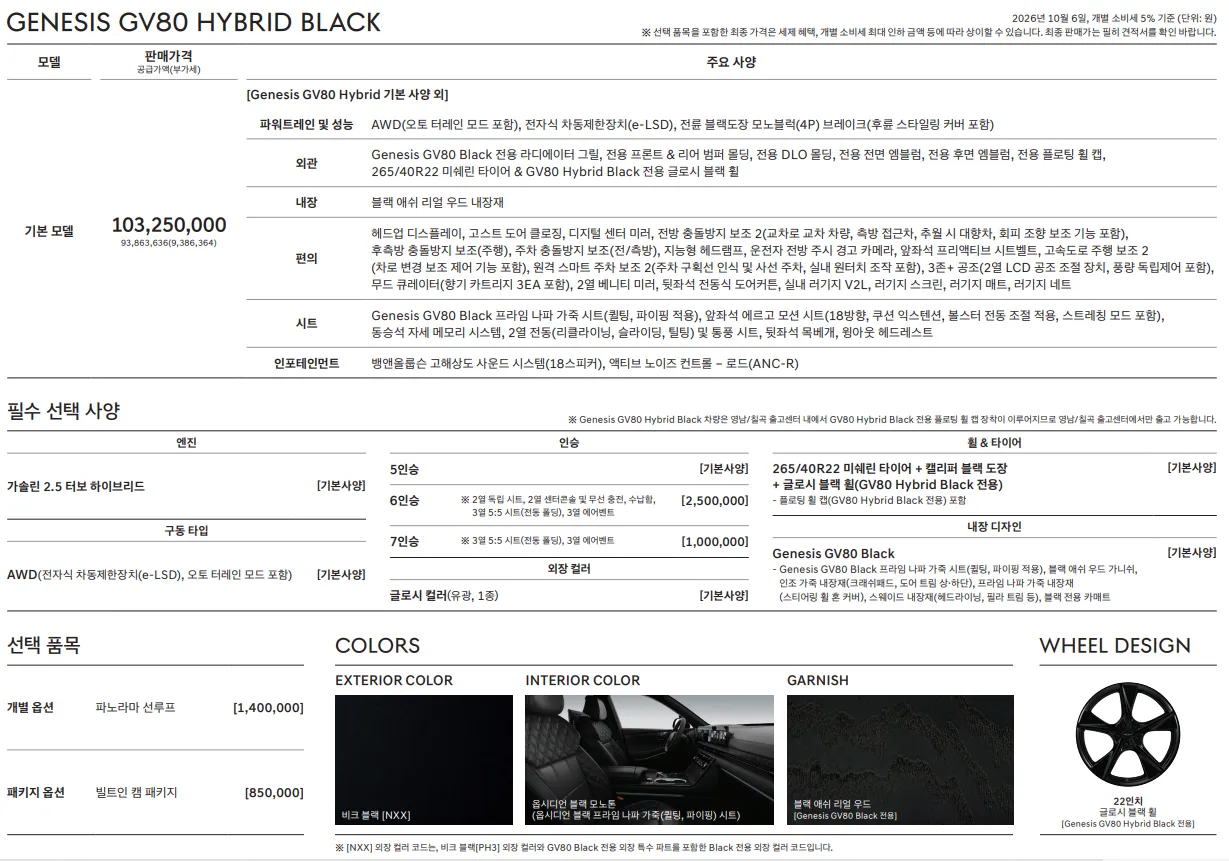
Task: Click the 휠 & 타이어 column header
Action: pos(994,442)
